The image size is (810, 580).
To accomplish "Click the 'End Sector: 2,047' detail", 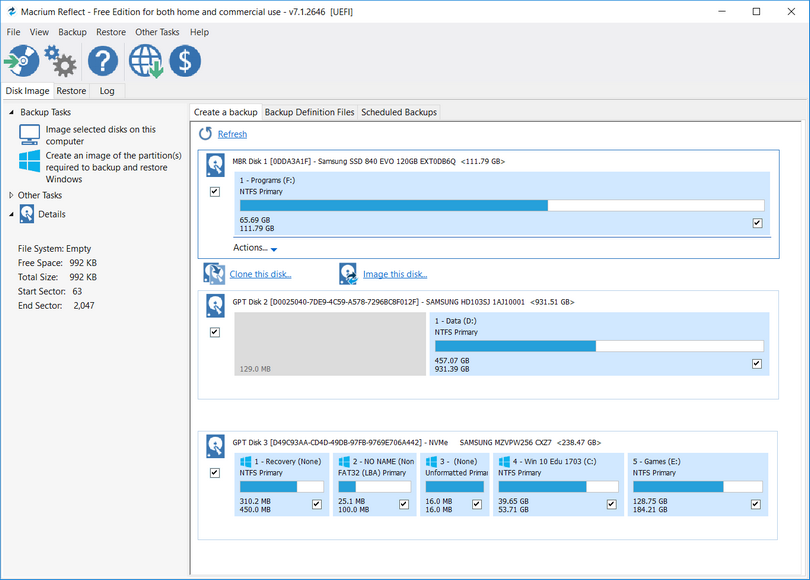I will [56, 306].
